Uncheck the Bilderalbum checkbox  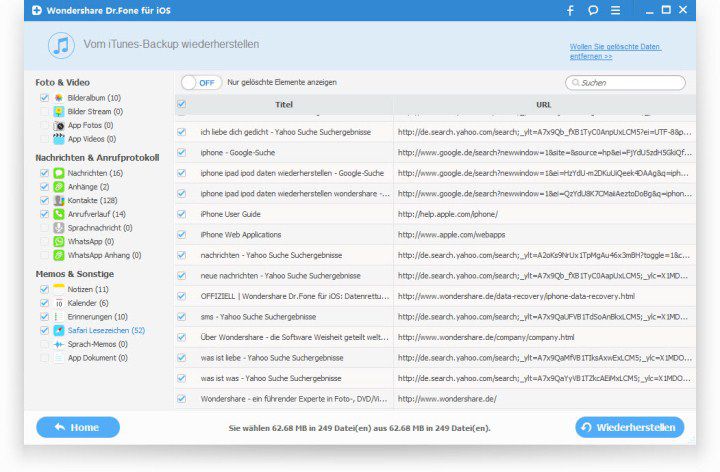pyautogui.click(x=44, y=98)
